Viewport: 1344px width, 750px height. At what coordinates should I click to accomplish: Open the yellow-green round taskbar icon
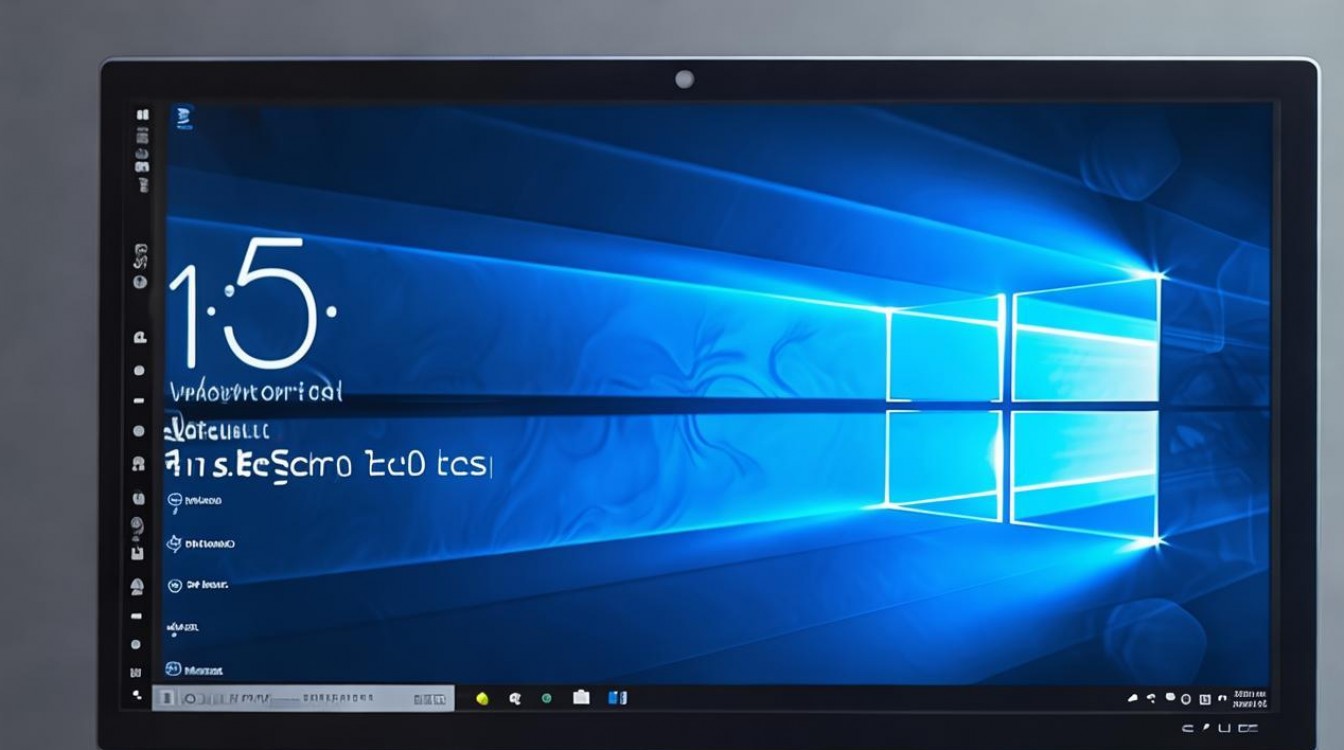point(481,698)
